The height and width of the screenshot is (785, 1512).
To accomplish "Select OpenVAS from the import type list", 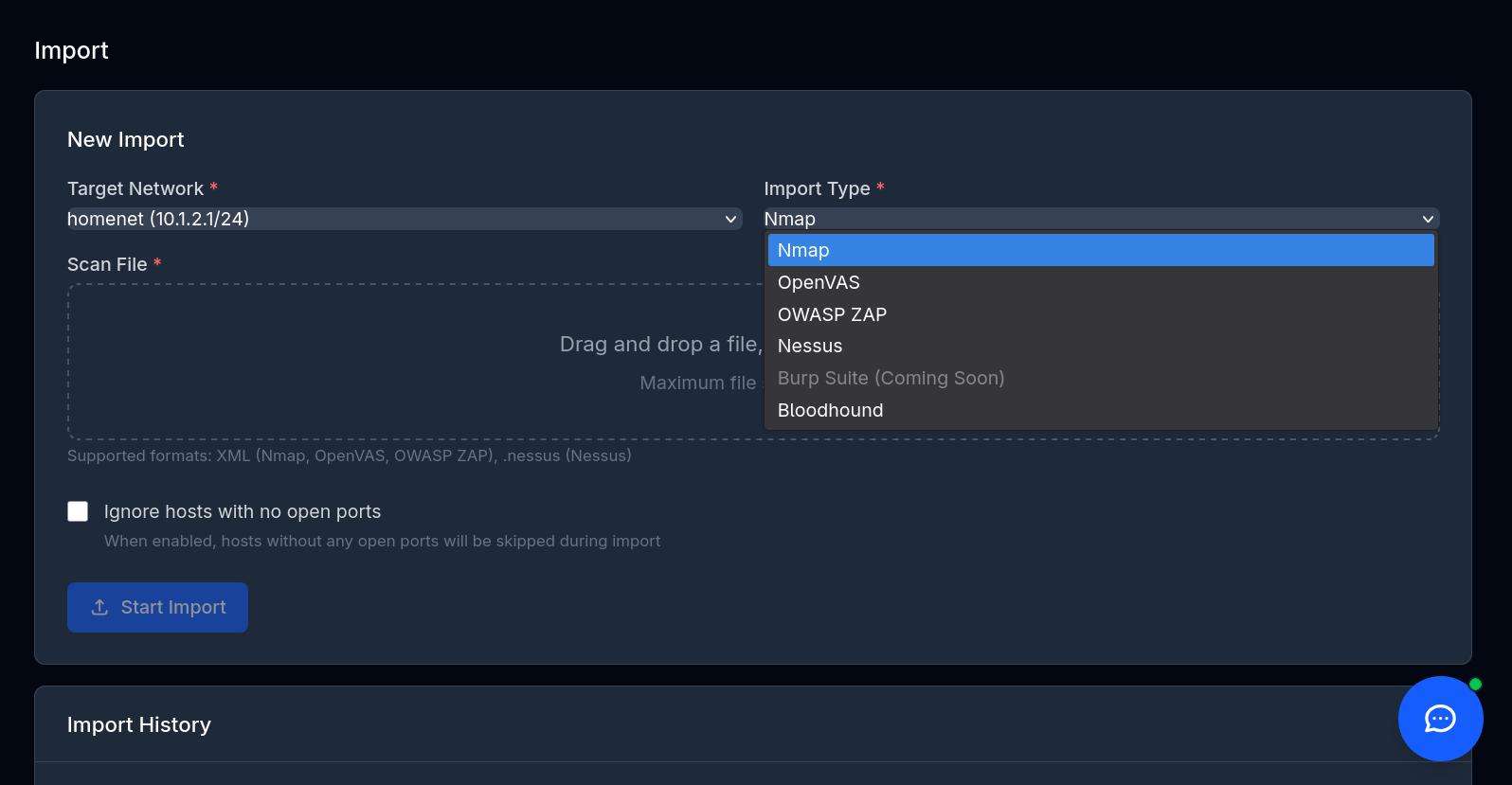I will (x=1101, y=282).
